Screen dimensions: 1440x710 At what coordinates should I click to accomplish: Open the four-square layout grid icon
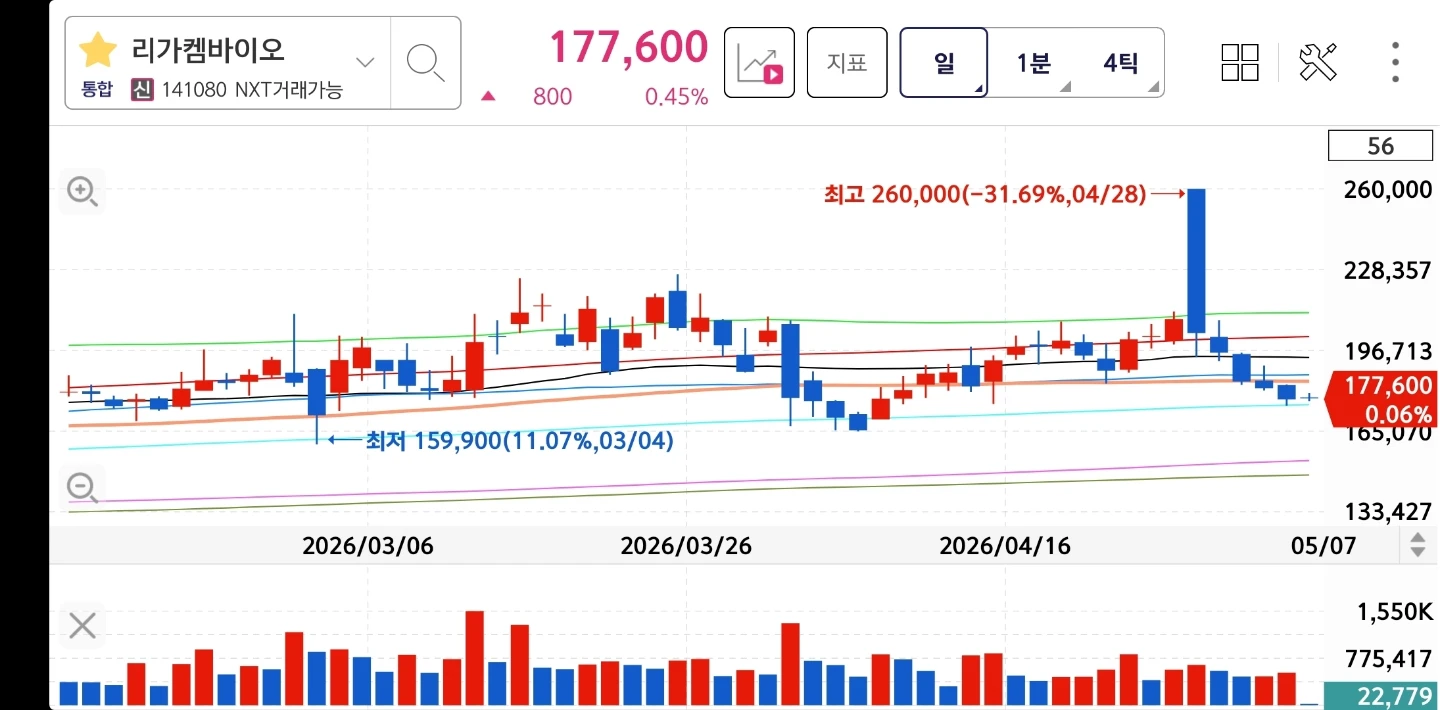1240,62
